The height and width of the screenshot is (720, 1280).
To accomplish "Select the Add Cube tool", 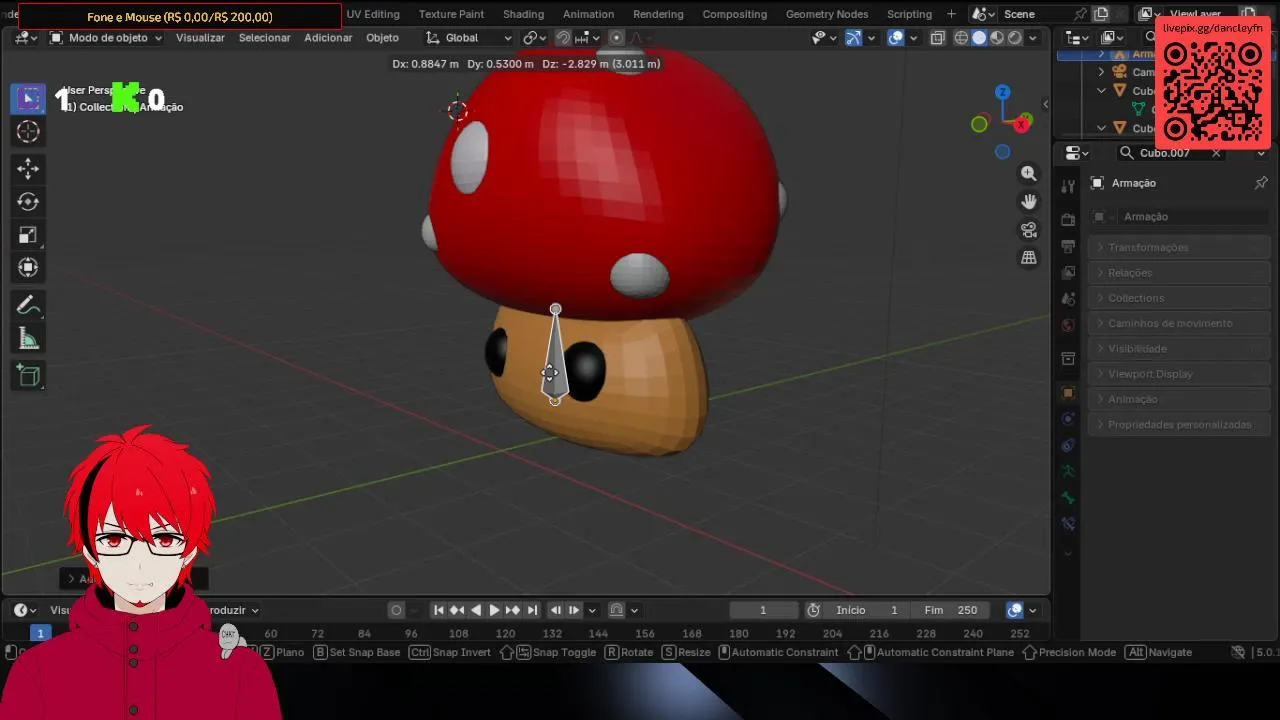I will pos(28,376).
